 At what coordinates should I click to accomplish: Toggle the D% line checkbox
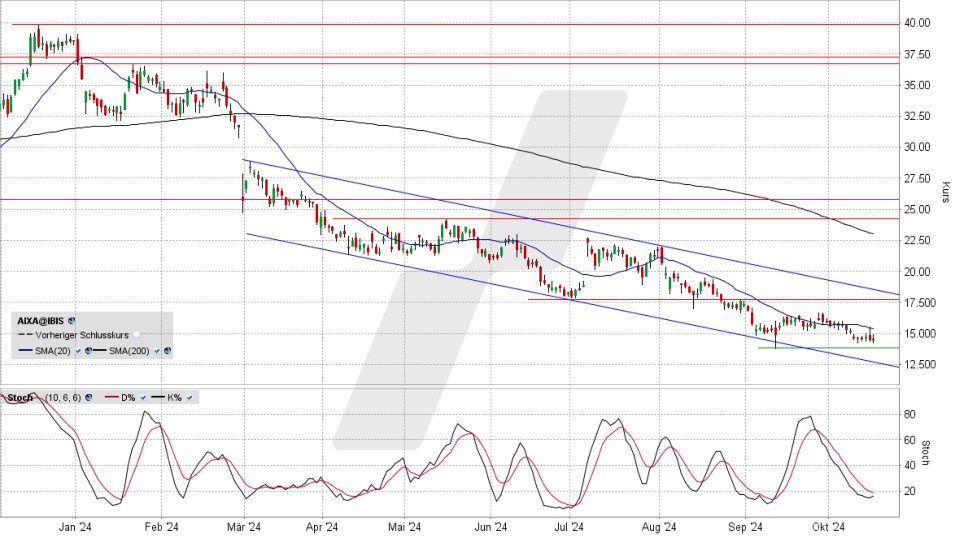(x=143, y=398)
